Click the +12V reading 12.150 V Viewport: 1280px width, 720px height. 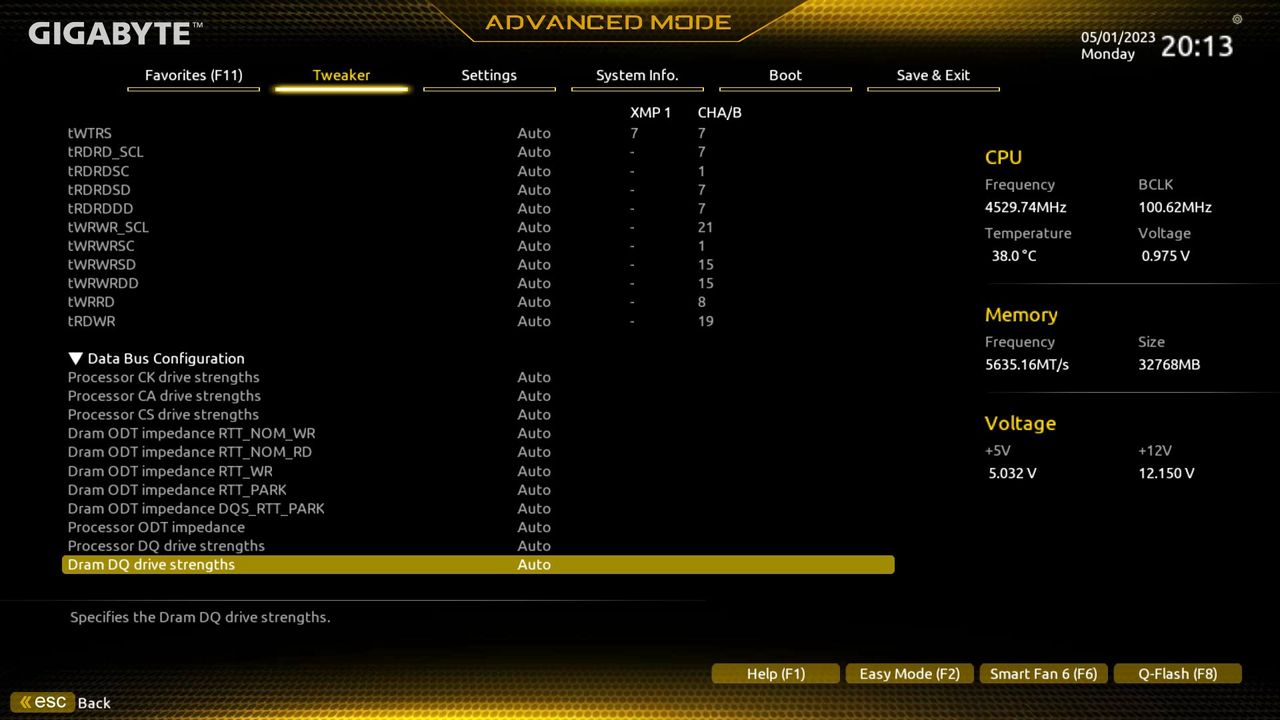(x=1166, y=474)
